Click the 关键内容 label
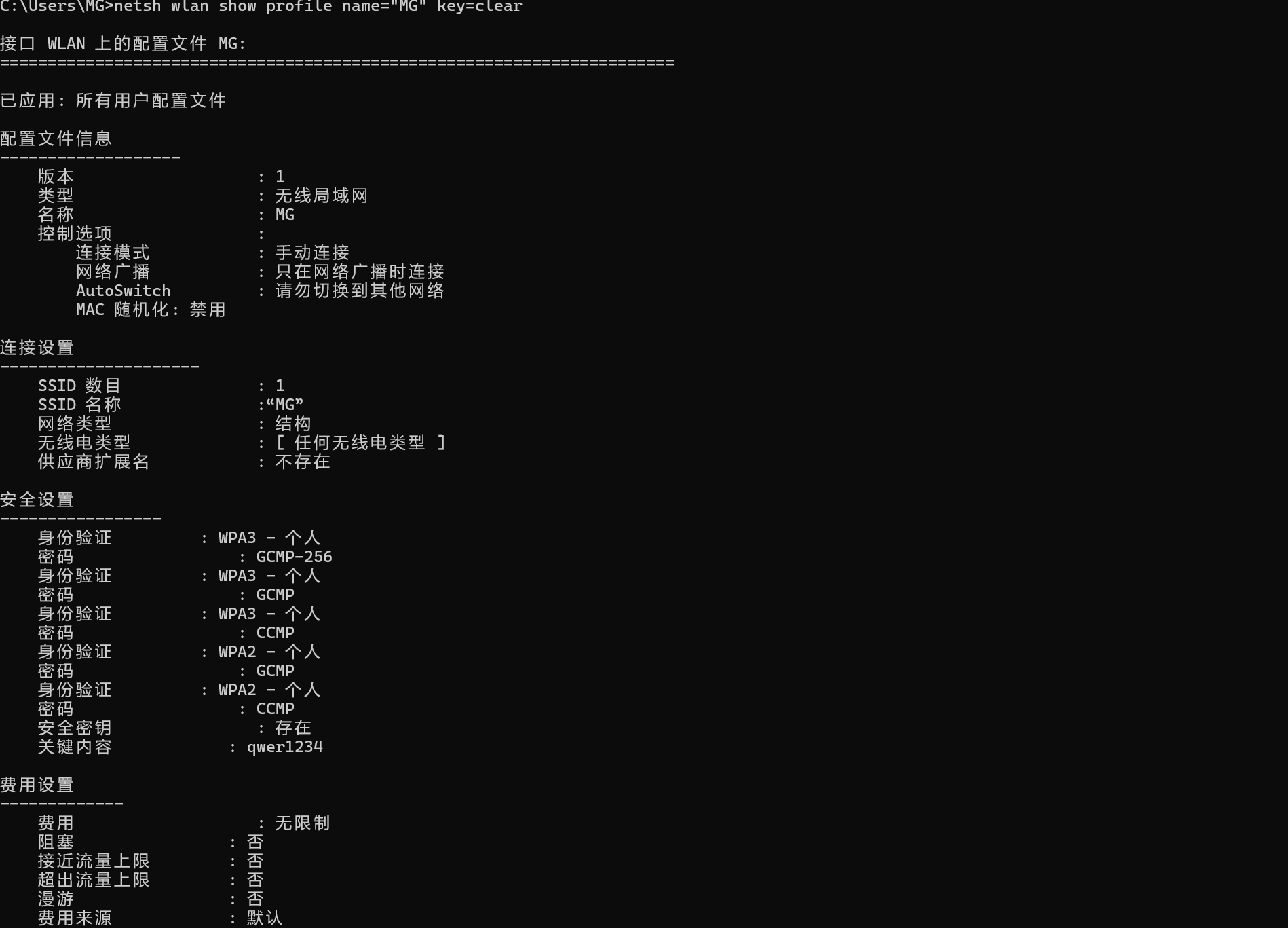 point(75,747)
